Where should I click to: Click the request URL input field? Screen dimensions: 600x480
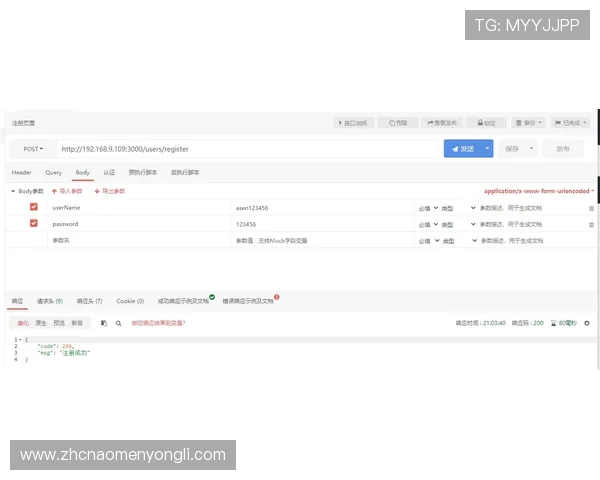point(250,149)
